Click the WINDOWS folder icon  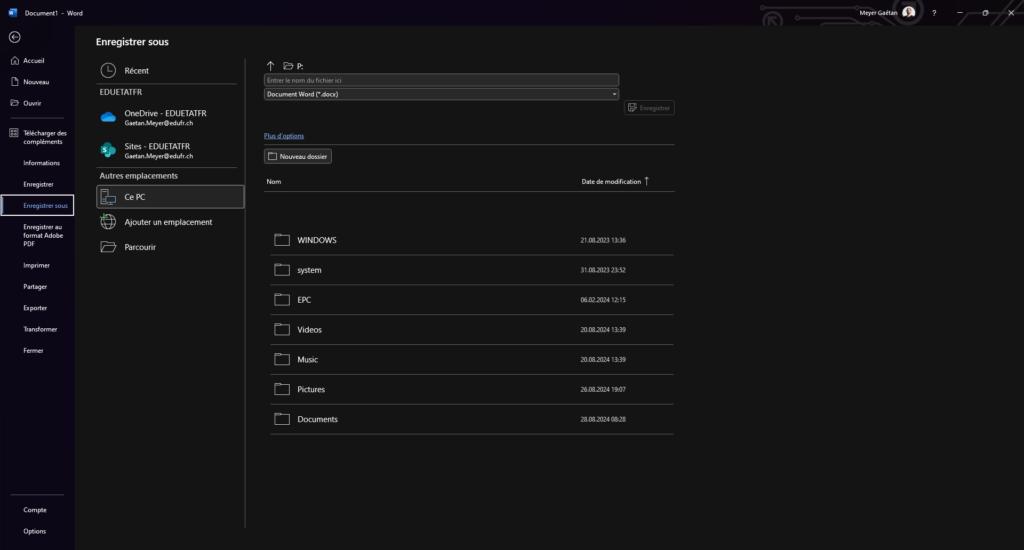point(282,240)
